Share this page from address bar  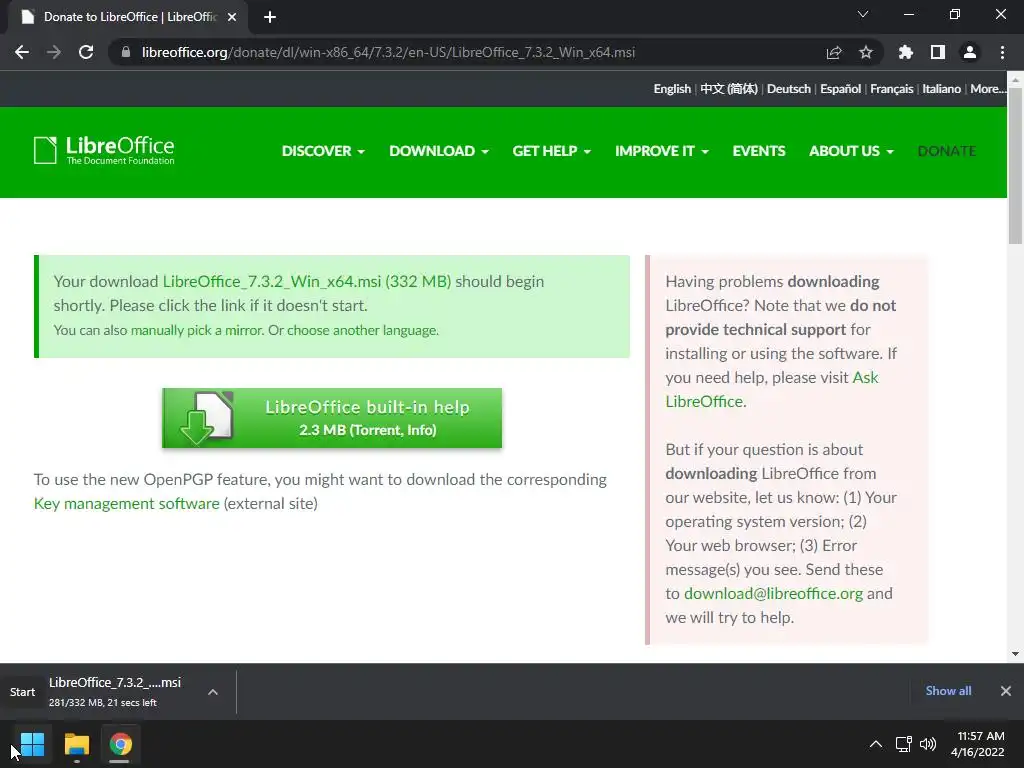coord(834,52)
